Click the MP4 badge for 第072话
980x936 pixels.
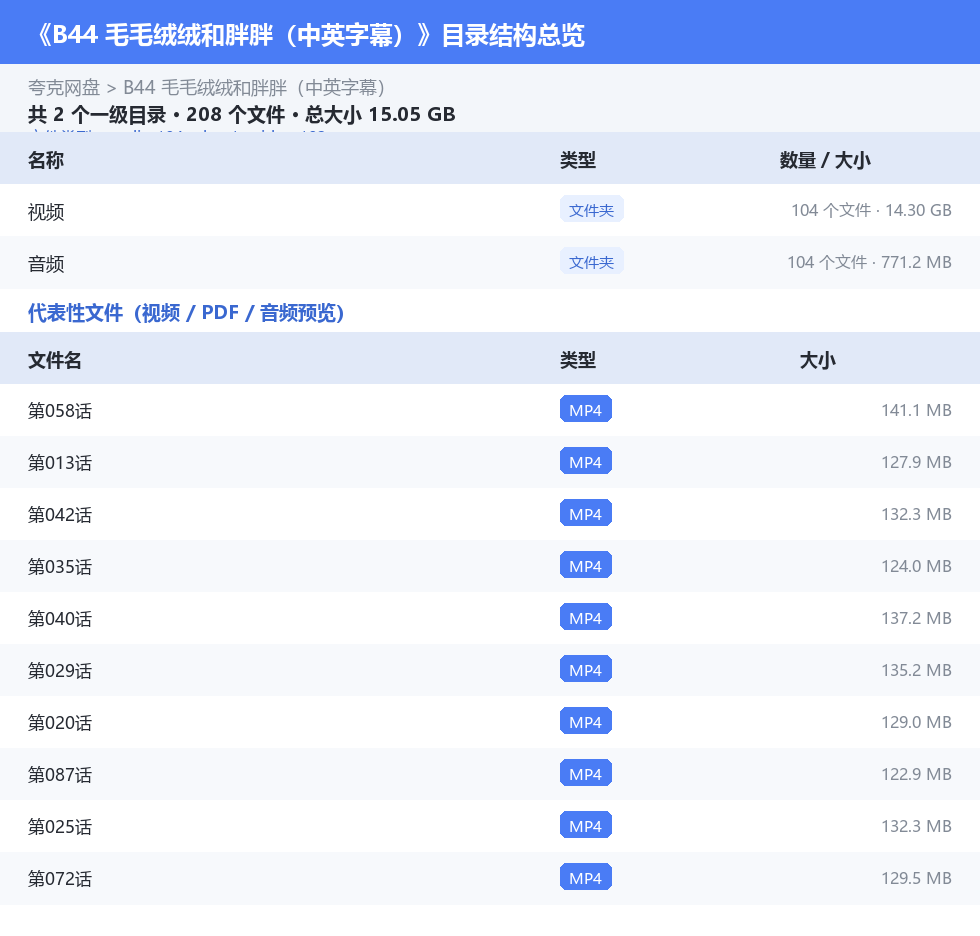pyautogui.click(x=586, y=877)
